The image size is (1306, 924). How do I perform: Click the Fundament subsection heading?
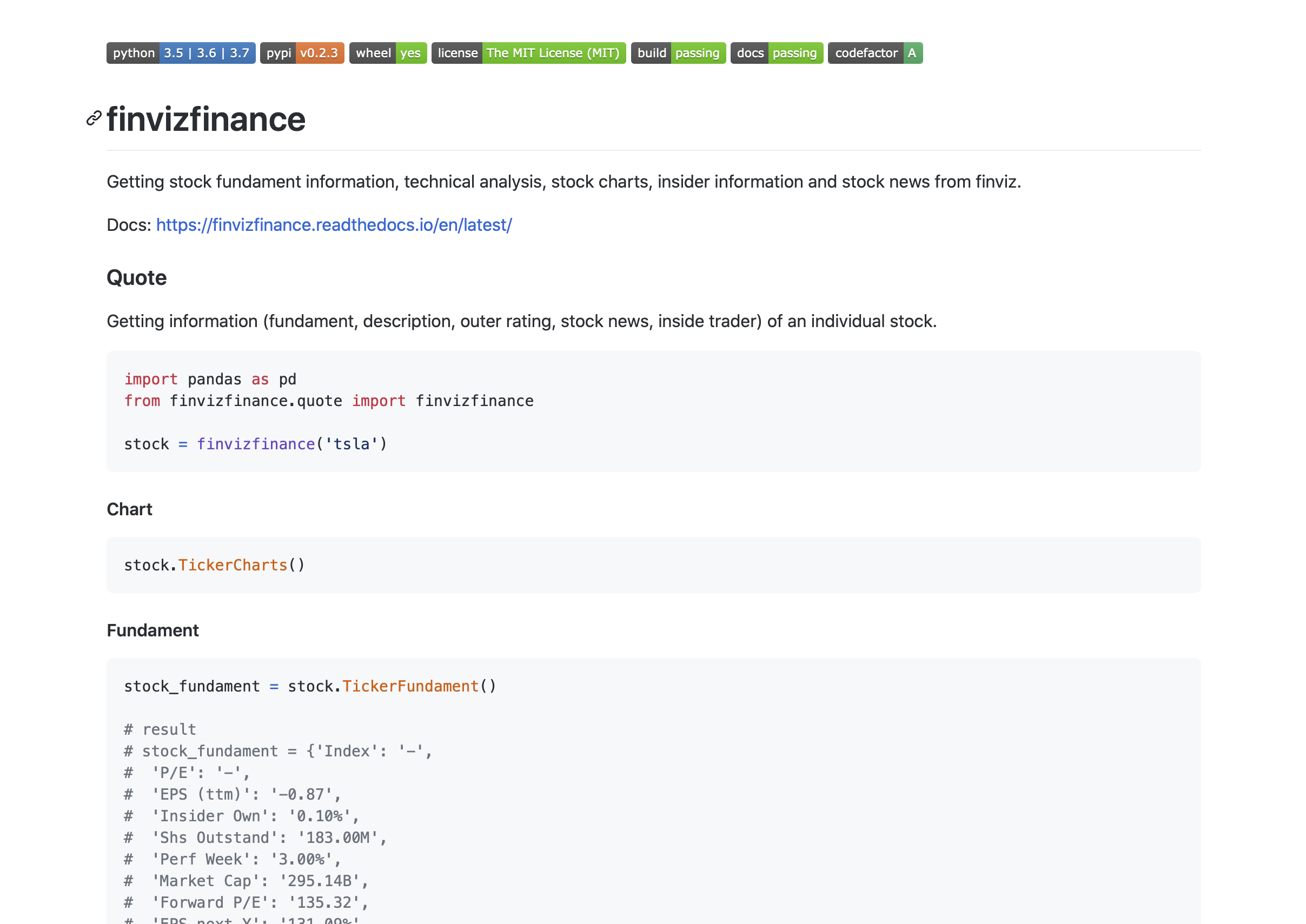[153, 630]
